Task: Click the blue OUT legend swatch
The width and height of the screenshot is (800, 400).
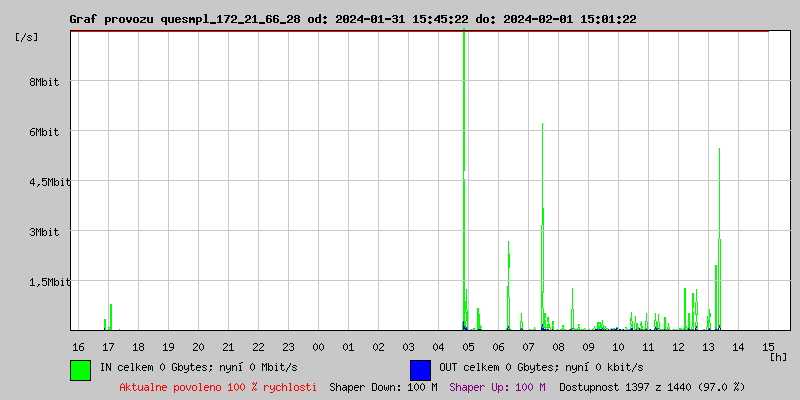Action: click(x=420, y=369)
